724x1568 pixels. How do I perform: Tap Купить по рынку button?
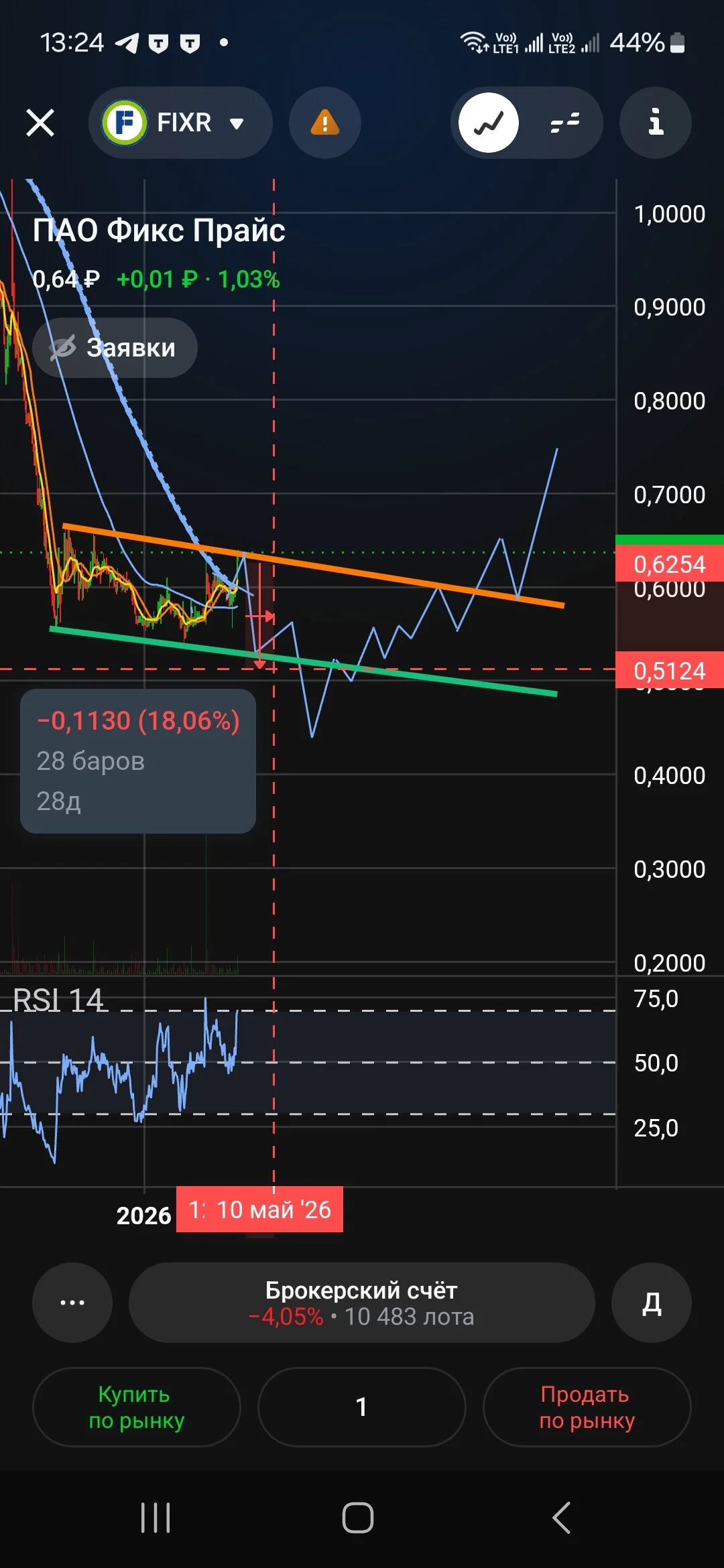click(137, 1407)
